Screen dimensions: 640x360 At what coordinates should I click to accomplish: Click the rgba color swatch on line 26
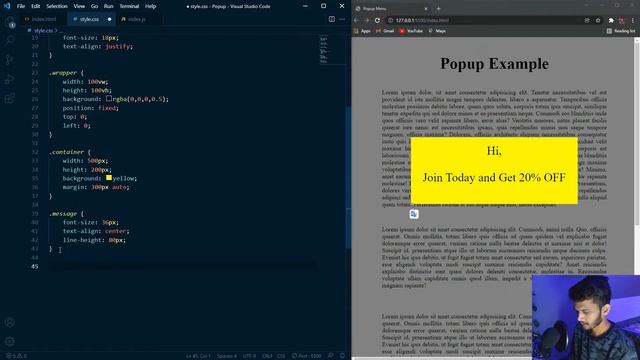[x=109, y=98]
